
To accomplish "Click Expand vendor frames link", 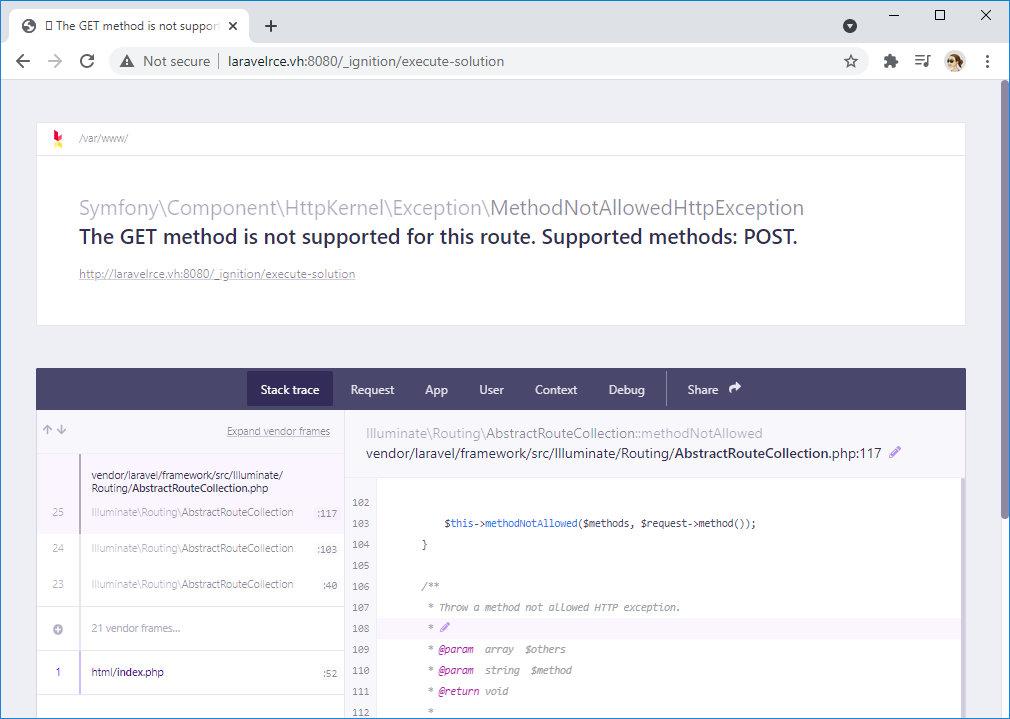I will 278,432.
